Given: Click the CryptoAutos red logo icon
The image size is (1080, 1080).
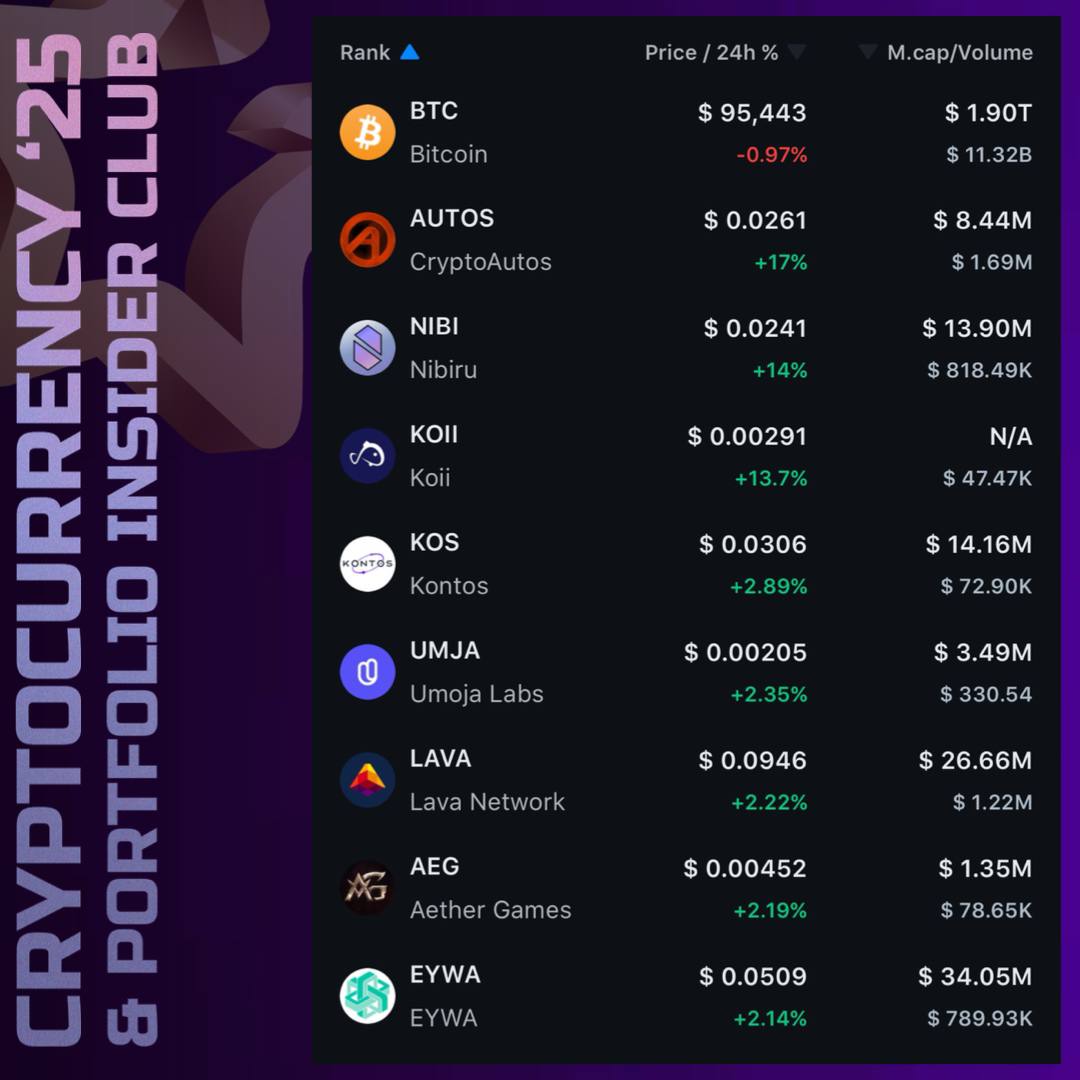Looking at the screenshot, I should click(x=367, y=240).
